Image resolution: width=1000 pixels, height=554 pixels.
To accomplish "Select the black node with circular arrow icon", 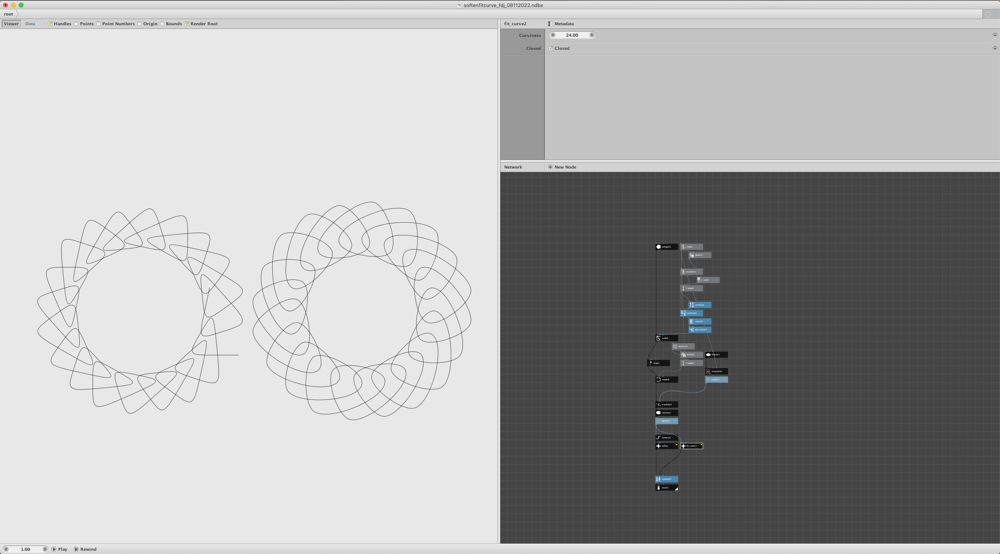I will point(666,379).
